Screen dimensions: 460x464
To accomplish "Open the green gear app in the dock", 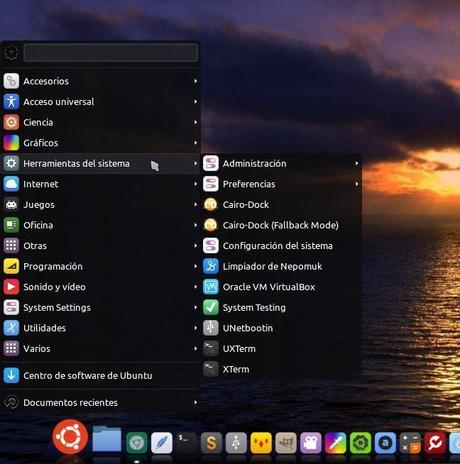I will pos(360,443).
